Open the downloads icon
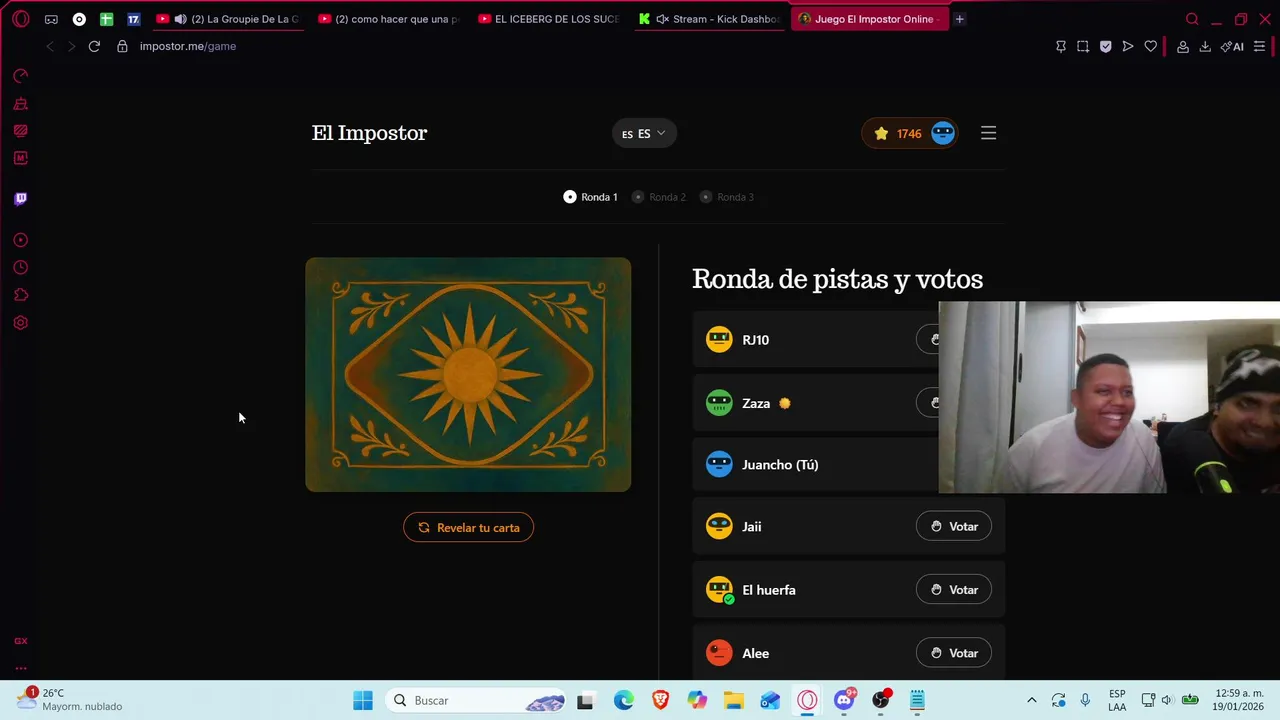The height and width of the screenshot is (720, 1280). click(x=1205, y=46)
